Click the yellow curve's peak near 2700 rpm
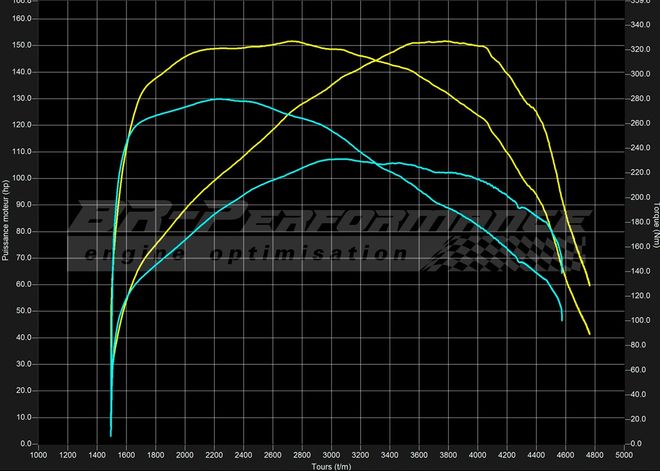The width and height of the screenshot is (660, 471). [291, 41]
